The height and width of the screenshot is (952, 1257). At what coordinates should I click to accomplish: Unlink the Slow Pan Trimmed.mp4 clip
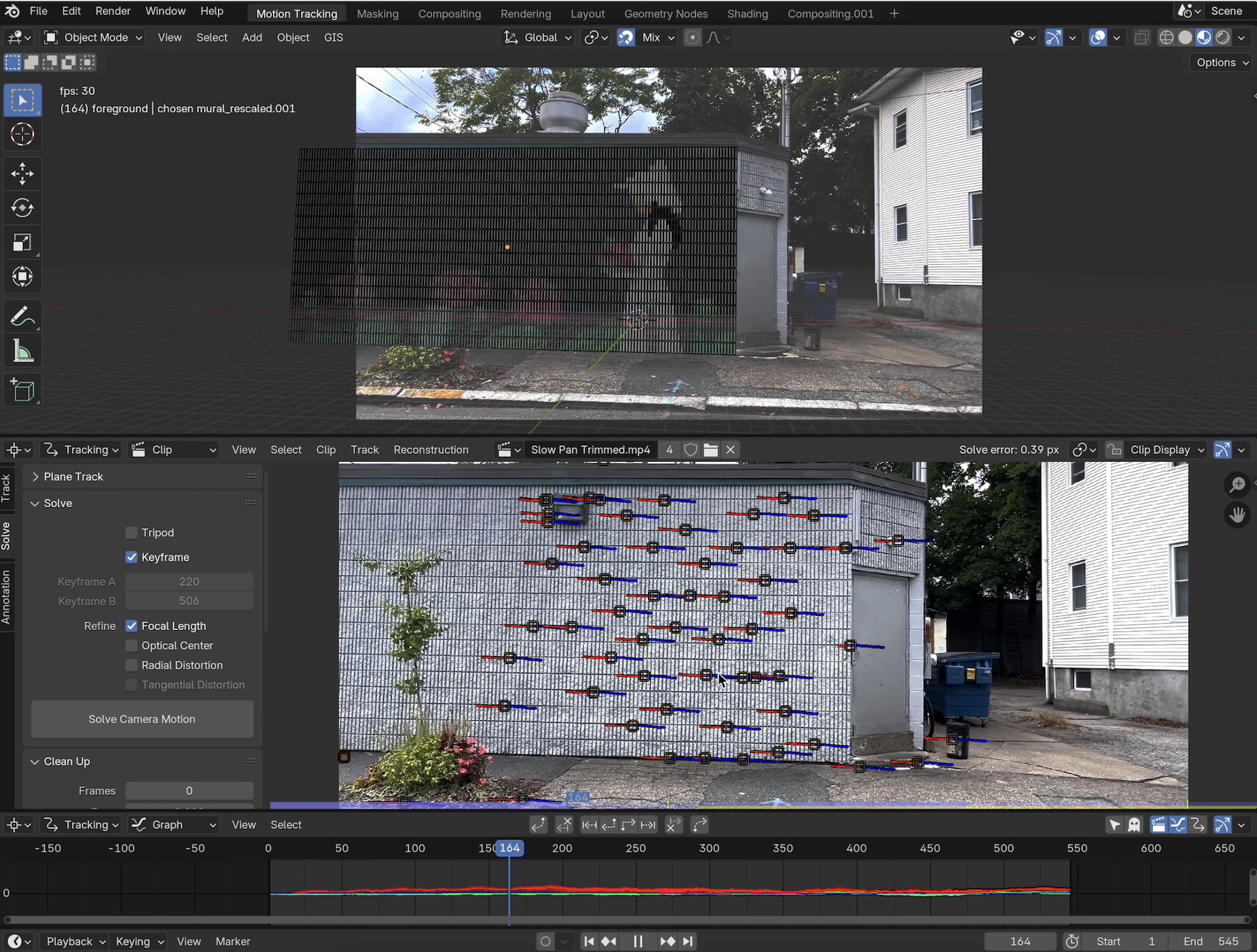(730, 450)
